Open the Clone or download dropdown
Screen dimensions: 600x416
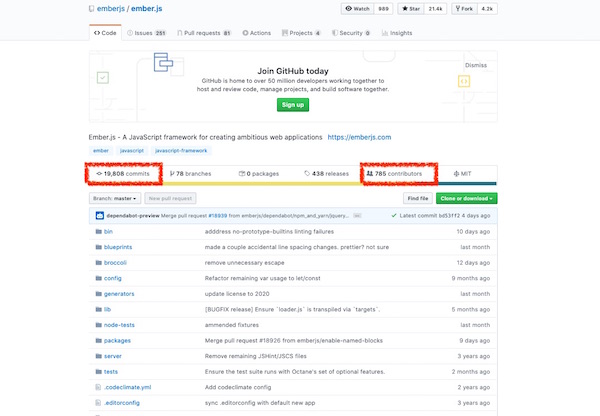[467, 199]
